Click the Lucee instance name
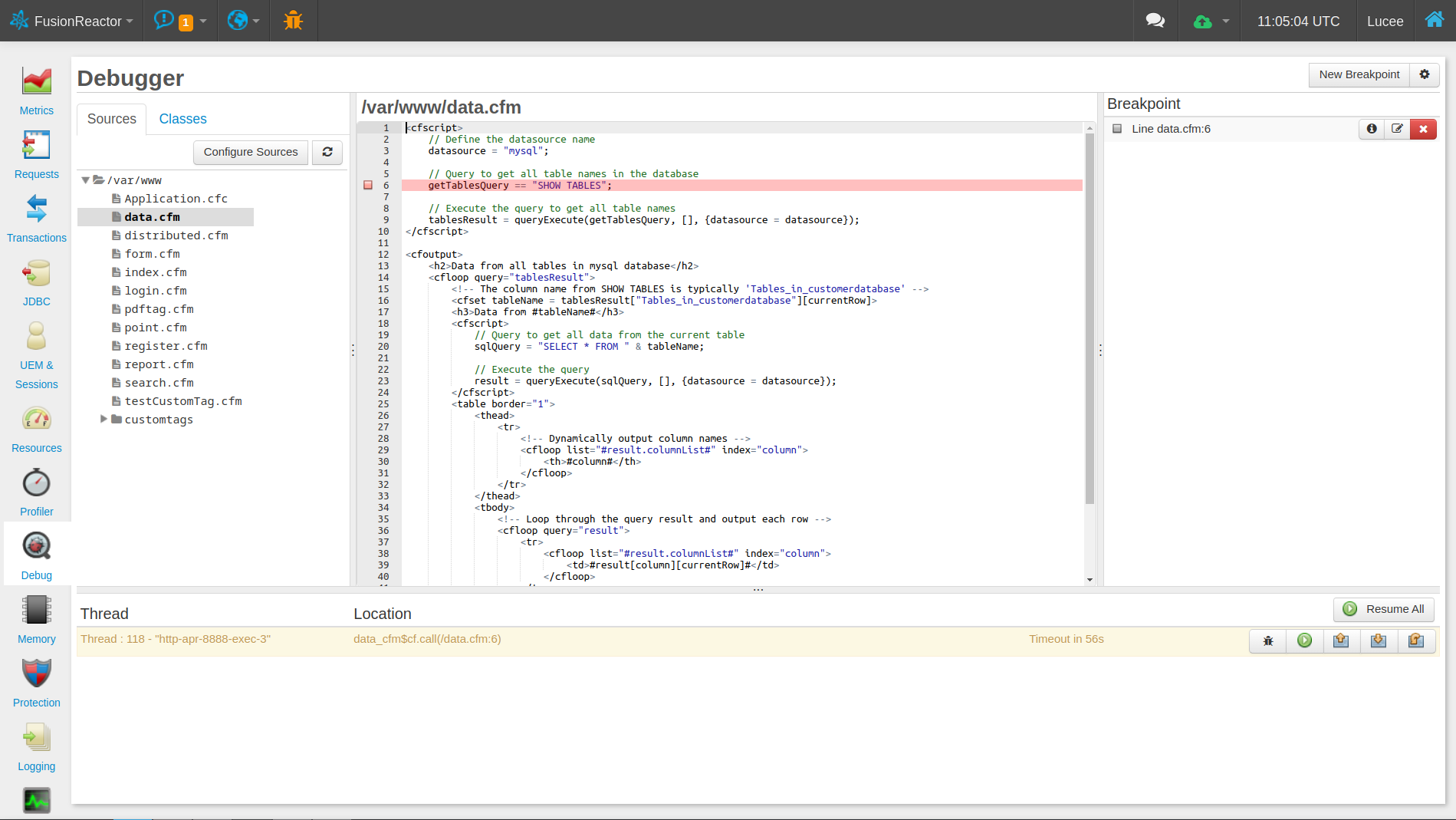The image size is (1456, 820). click(1385, 21)
